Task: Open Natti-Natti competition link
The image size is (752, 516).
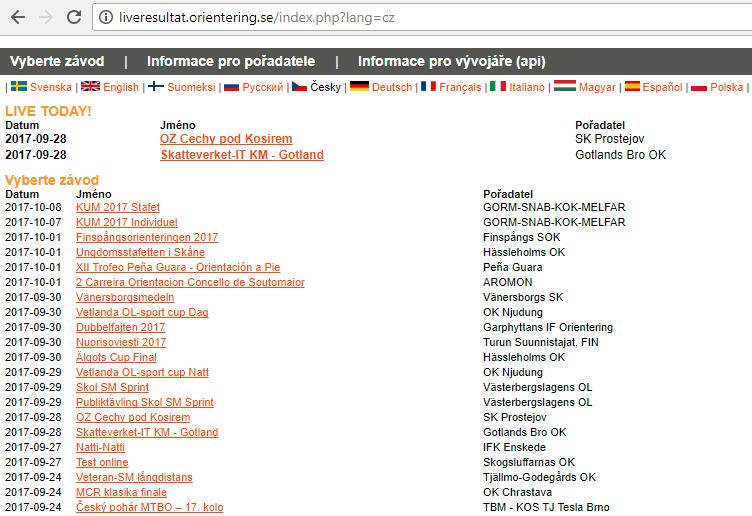Action: (100, 447)
